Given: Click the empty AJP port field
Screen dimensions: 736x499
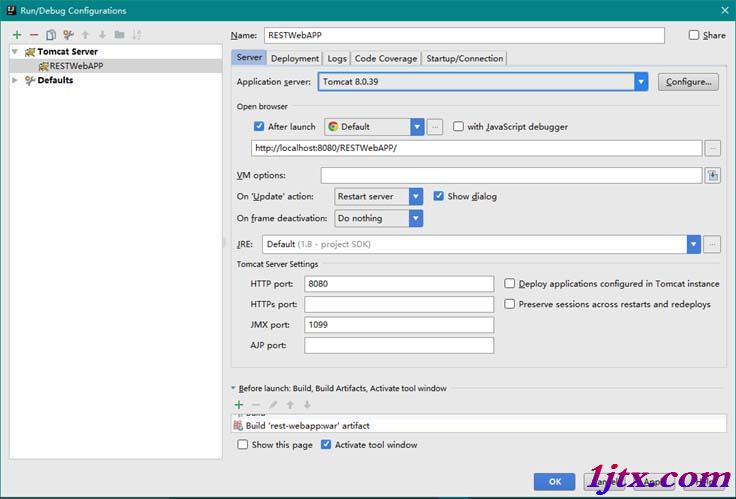Looking at the screenshot, I should point(399,345).
